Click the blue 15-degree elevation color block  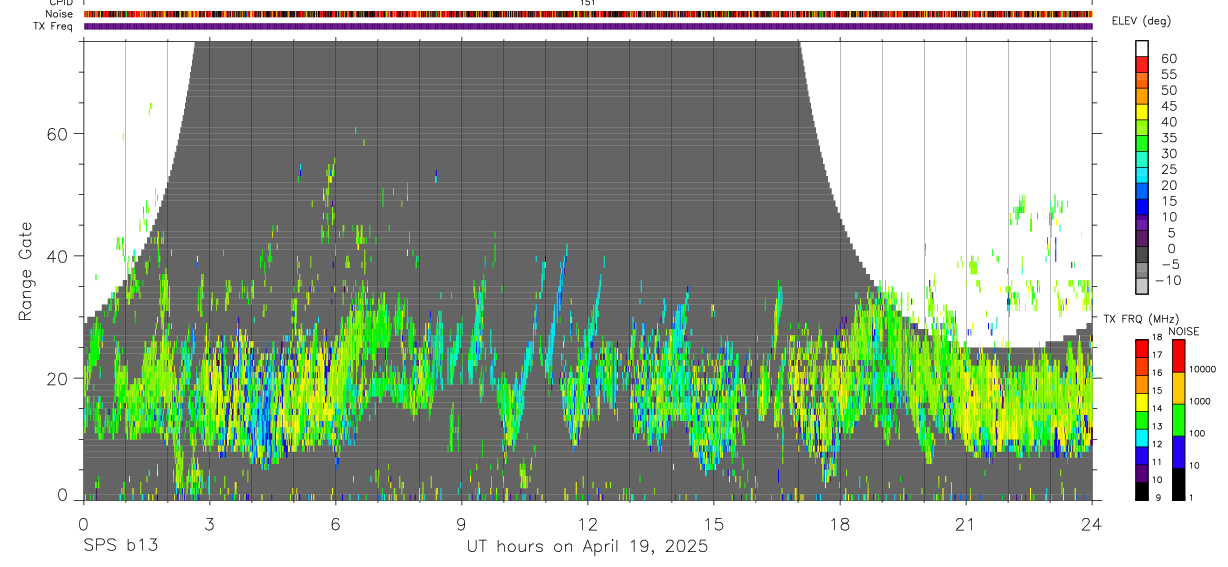pyautogui.click(x=1142, y=207)
